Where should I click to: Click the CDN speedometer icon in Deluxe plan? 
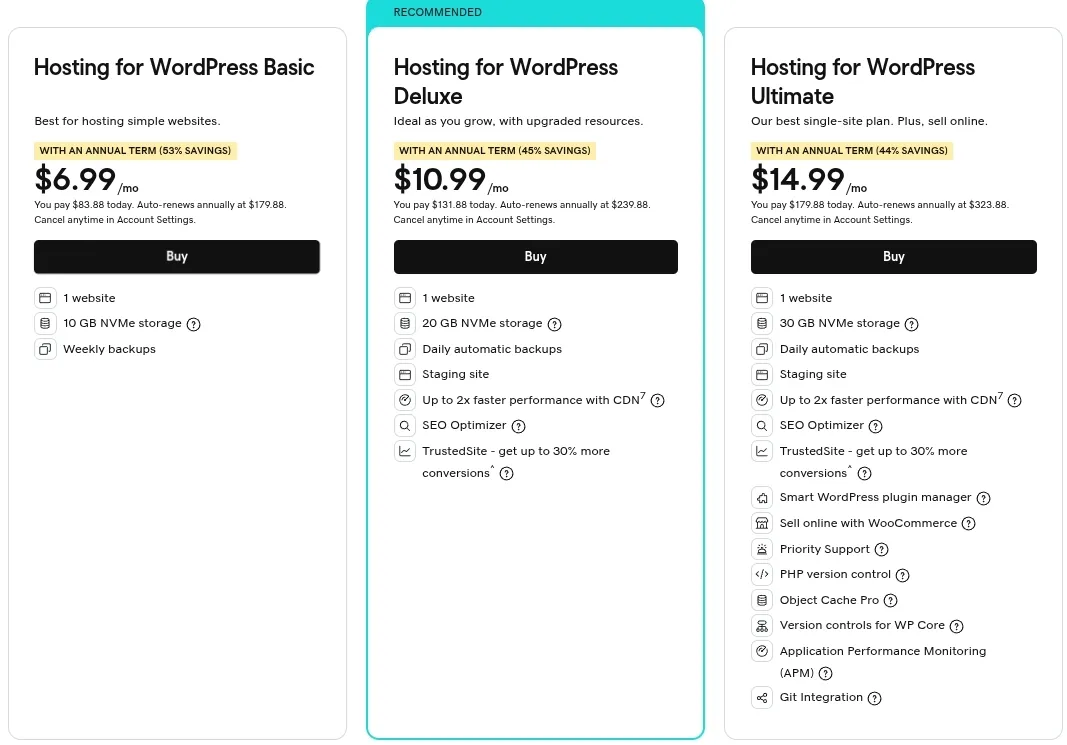tap(405, 399)
